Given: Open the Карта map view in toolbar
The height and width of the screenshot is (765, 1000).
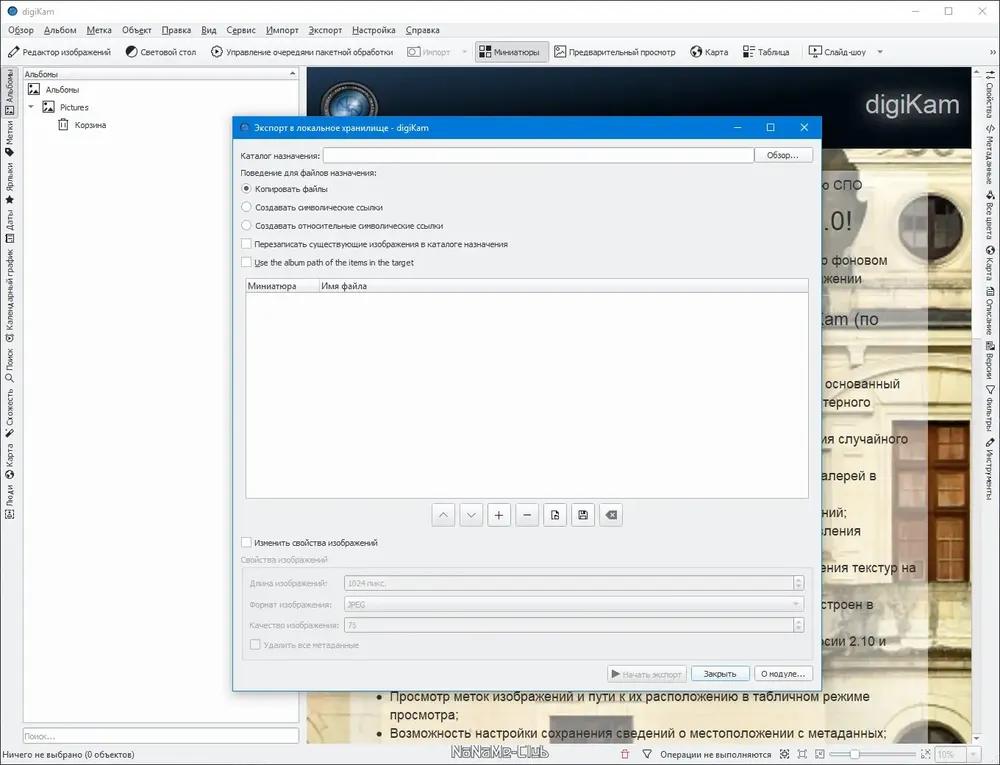Looking at the screenshot, I should click(708, 52).
